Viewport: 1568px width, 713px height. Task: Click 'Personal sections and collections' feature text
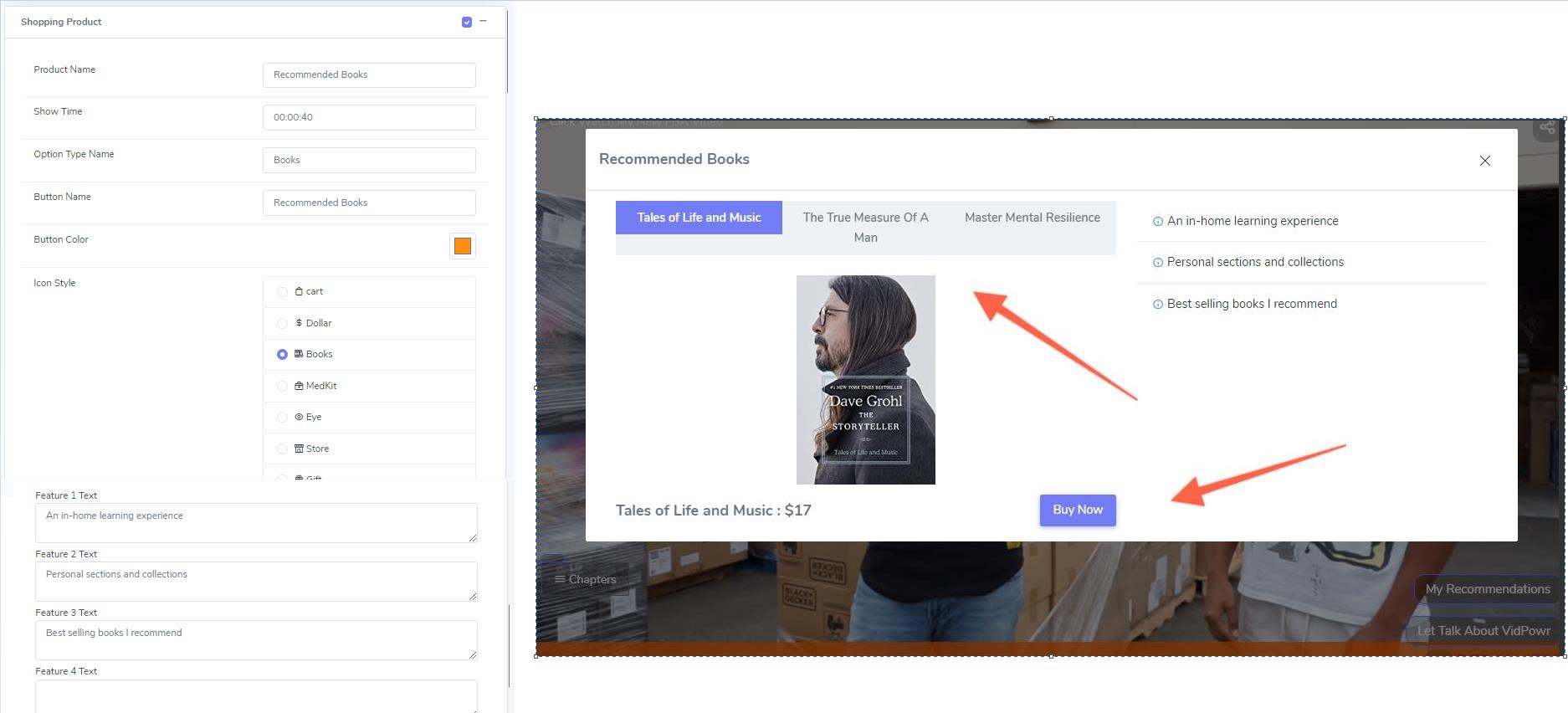pos(1255,262)
